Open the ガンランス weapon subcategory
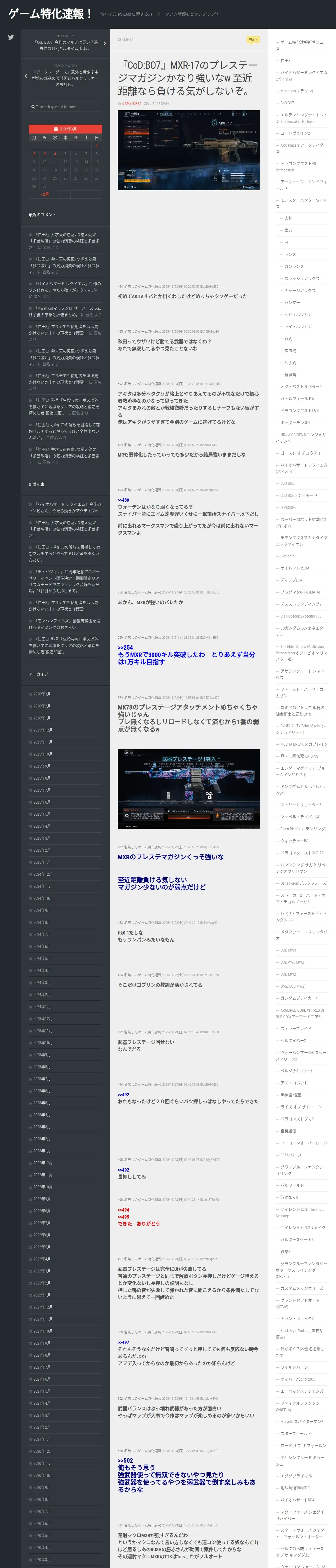 294,267
